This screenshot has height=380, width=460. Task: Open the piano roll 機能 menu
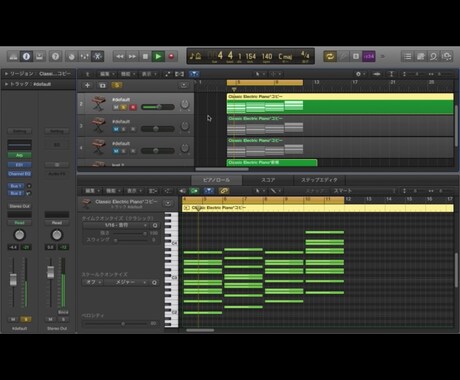(112, 191)
